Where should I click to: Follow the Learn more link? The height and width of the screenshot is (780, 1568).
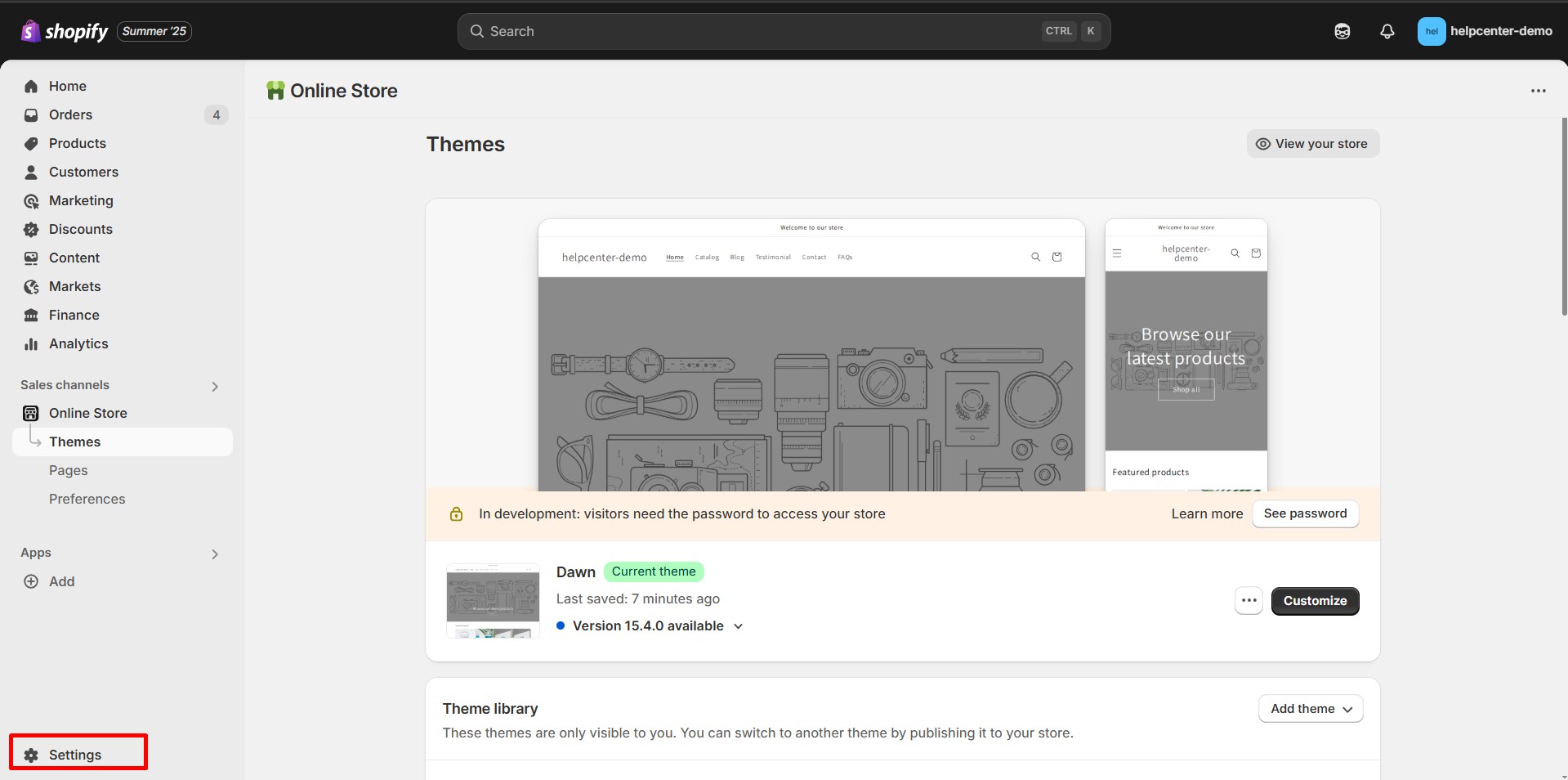point(1206,513)
